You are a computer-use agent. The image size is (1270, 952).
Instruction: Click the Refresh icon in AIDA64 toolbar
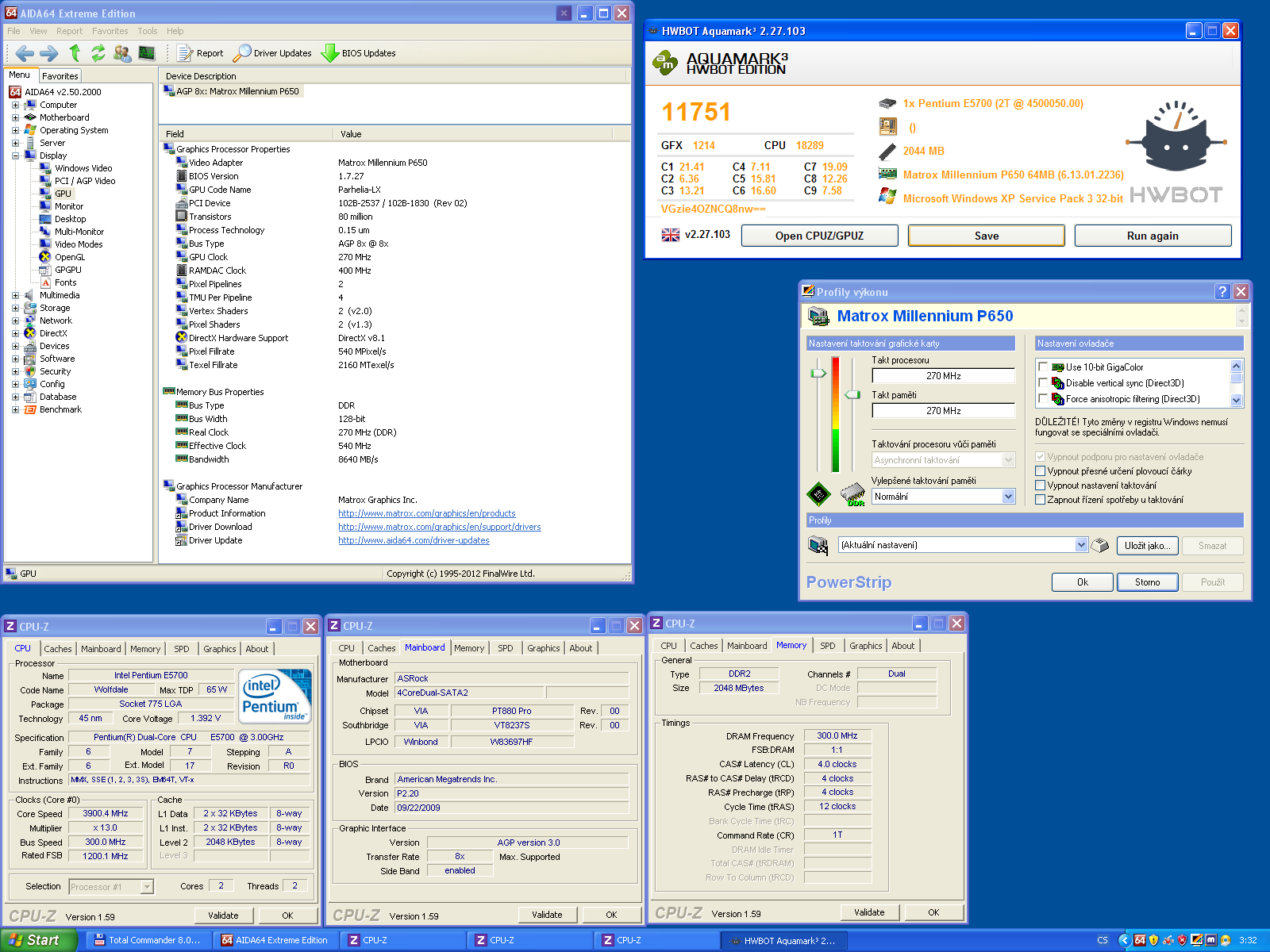(x=98, y=53)
